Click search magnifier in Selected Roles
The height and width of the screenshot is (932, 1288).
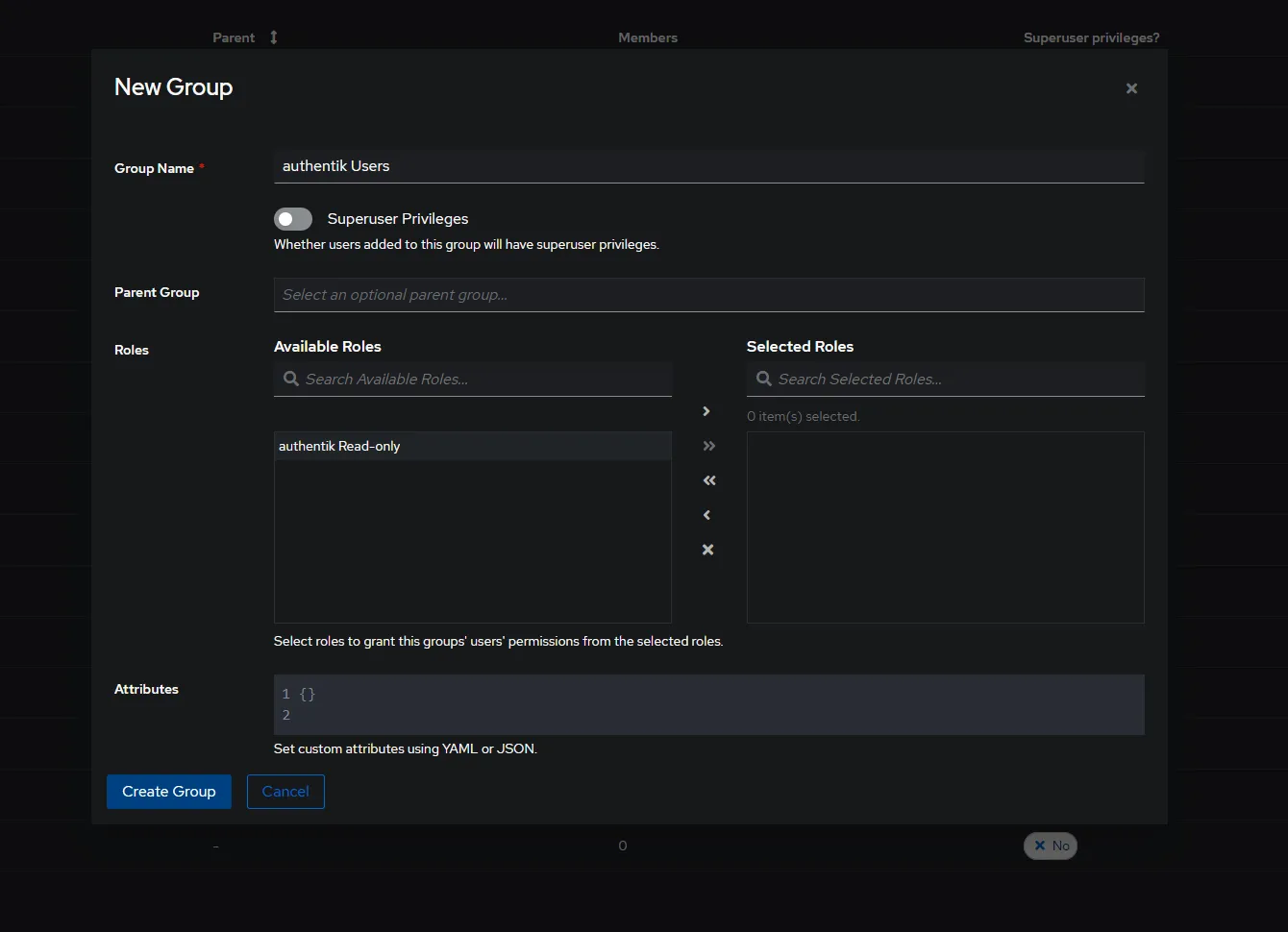[764, 379]
